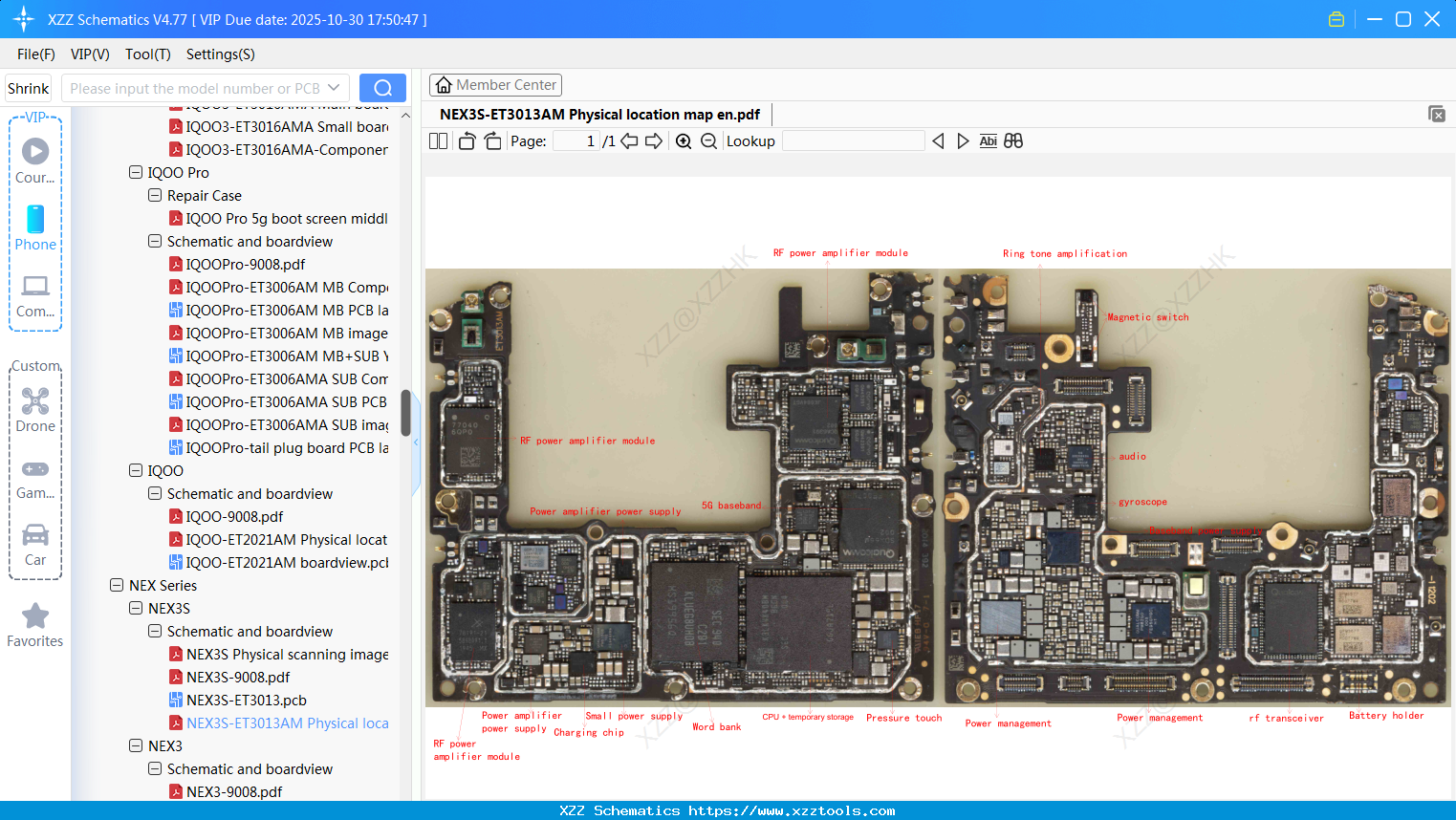
Task: Open NEX3S-ET3013AM Physical location file
Action: 287,723
